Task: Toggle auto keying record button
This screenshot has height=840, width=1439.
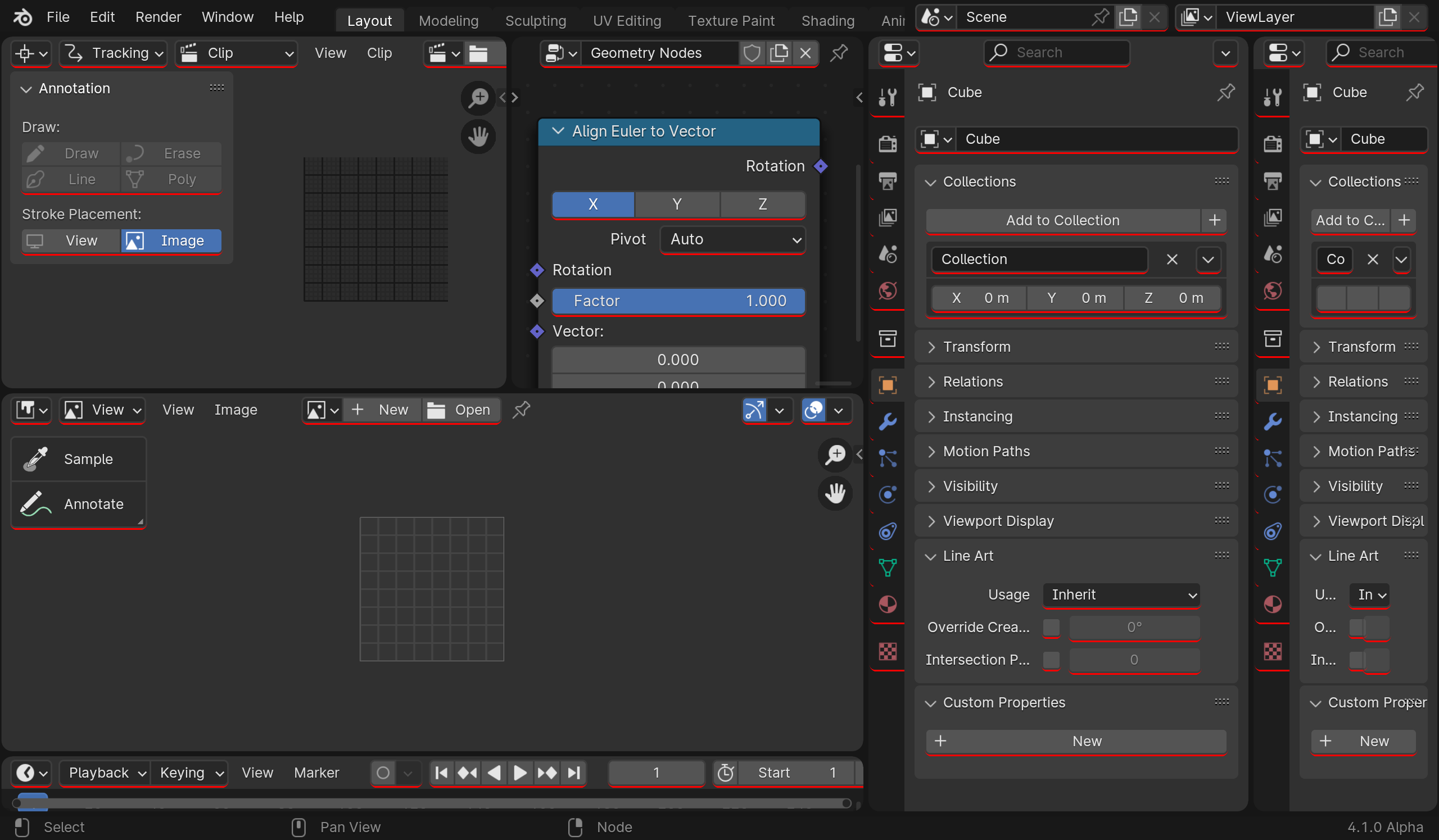Action: [x=383, y=773]
